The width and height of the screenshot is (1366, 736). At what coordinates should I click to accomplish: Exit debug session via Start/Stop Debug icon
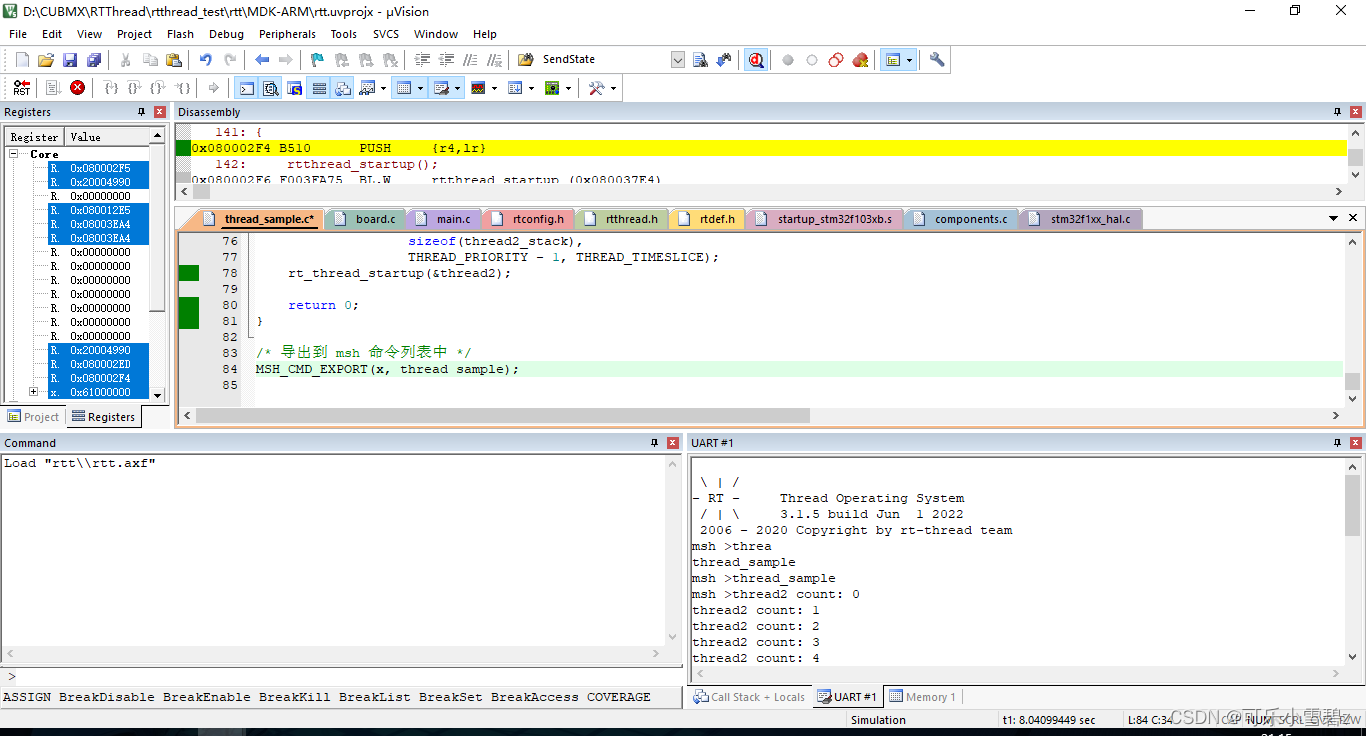[756, 59]
